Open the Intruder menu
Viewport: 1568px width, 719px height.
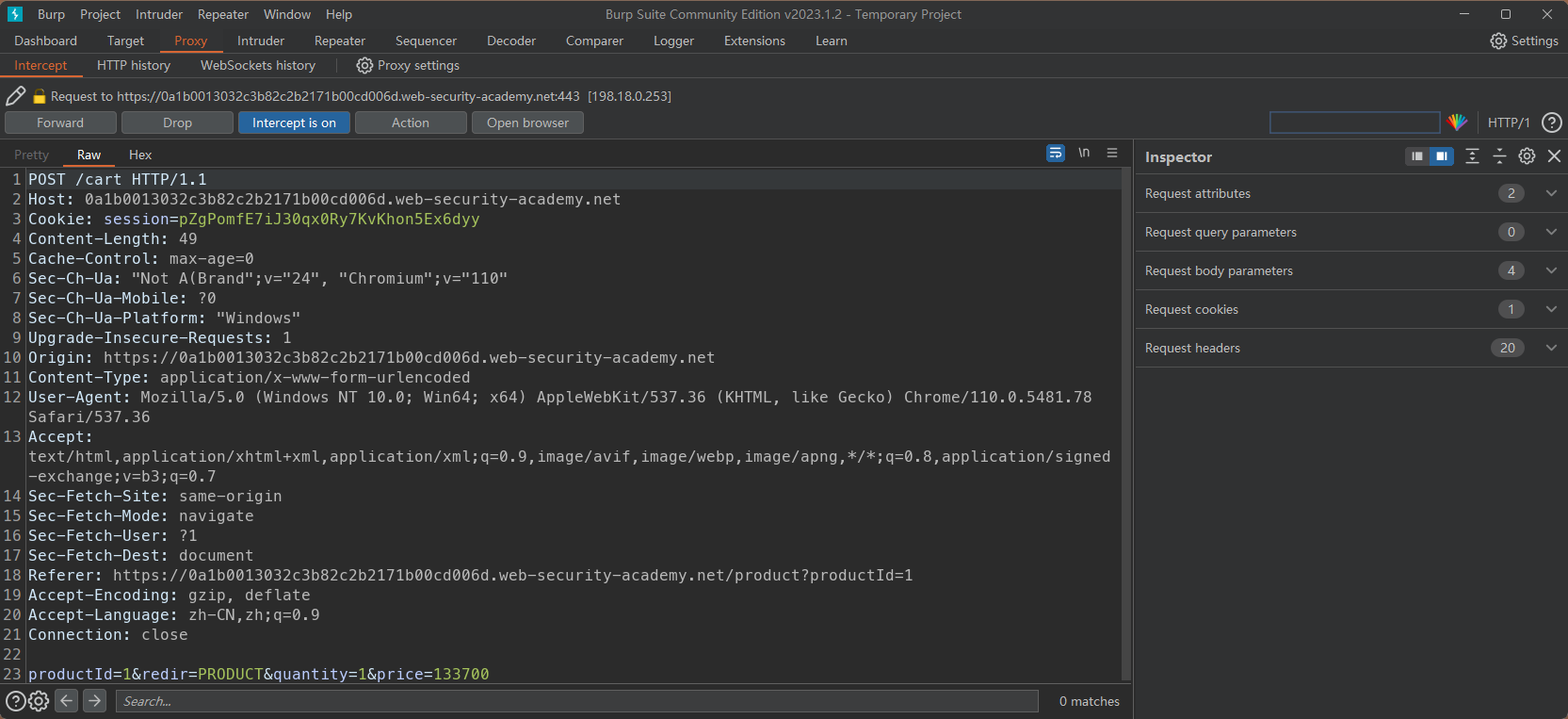point(159,14)
